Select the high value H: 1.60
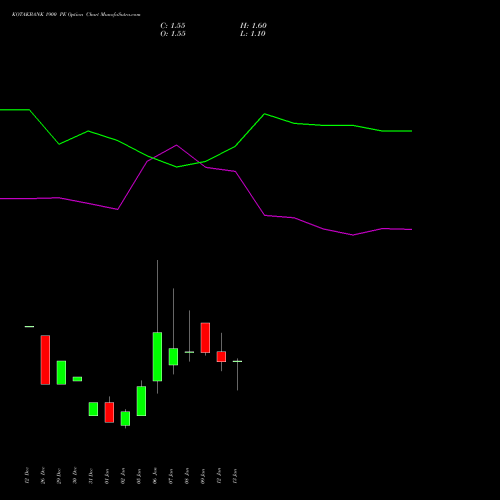The image size is (500, 500). 253,26
